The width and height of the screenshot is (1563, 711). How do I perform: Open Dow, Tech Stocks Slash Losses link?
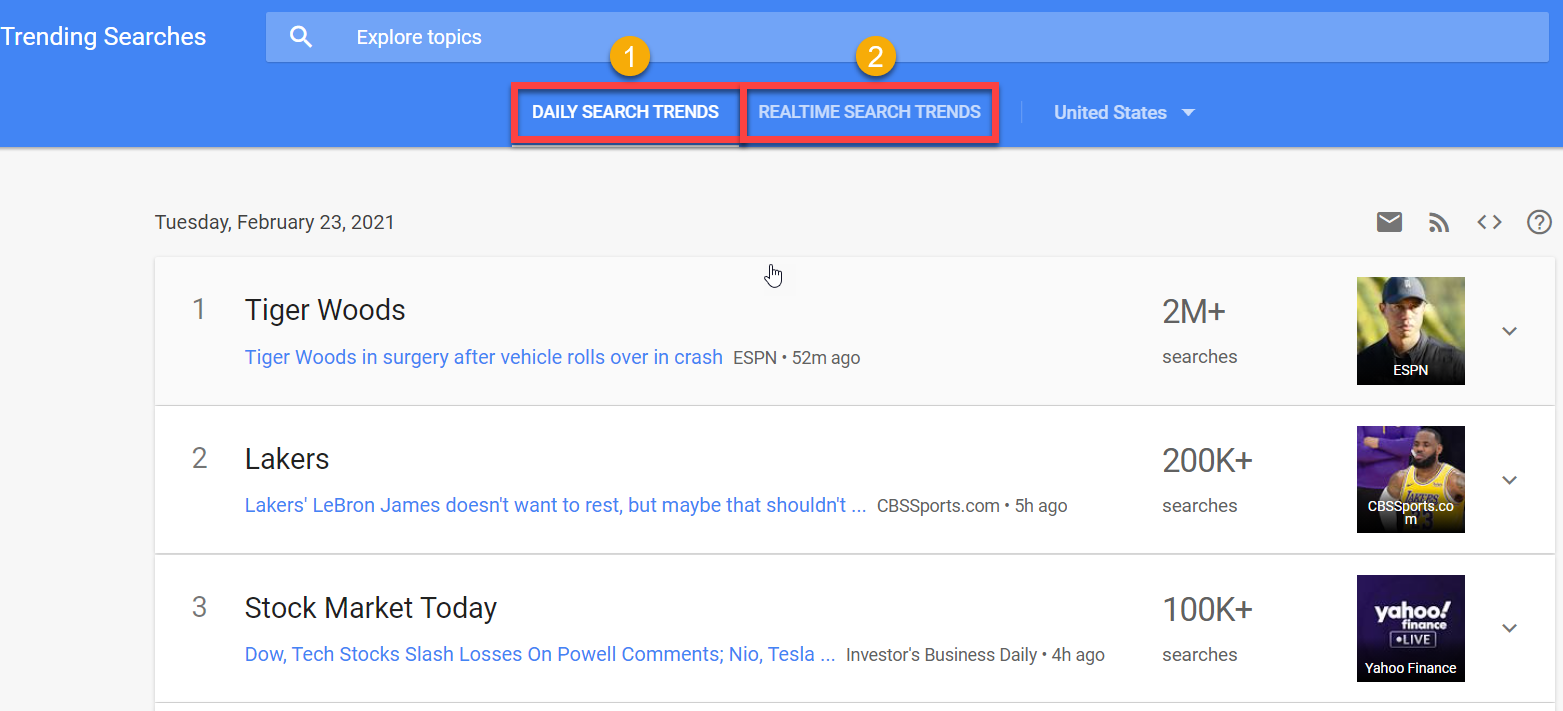click(540, 655)
